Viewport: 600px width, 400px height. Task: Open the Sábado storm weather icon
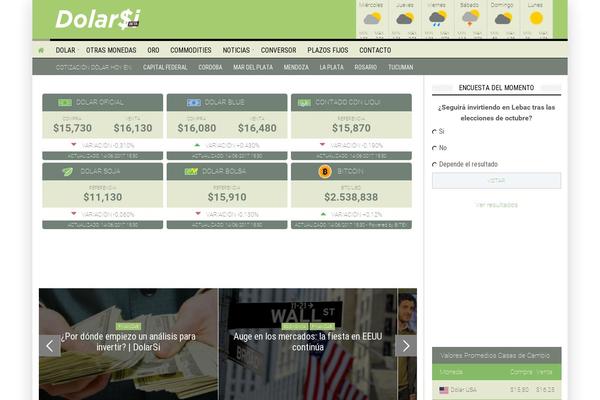[470, 18]
